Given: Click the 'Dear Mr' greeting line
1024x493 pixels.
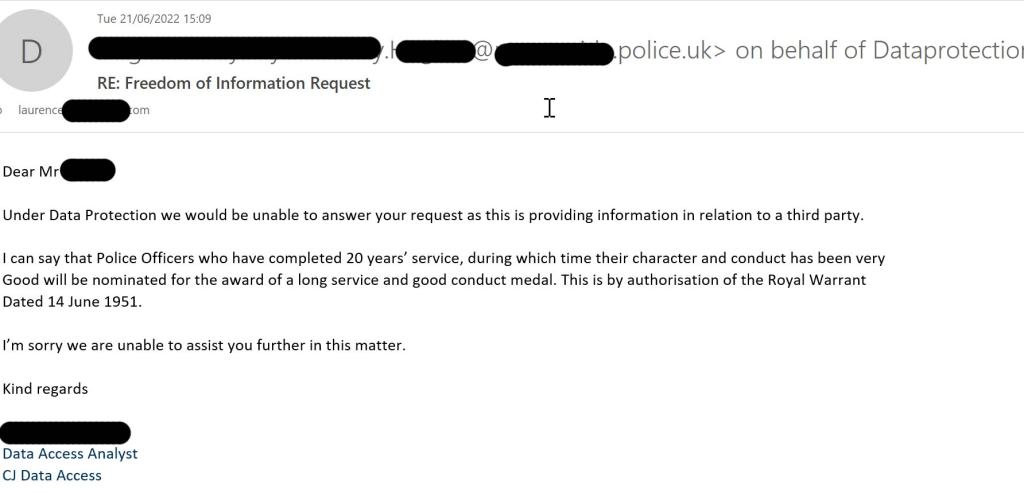Looking at the screenshot, I should 31,171.
